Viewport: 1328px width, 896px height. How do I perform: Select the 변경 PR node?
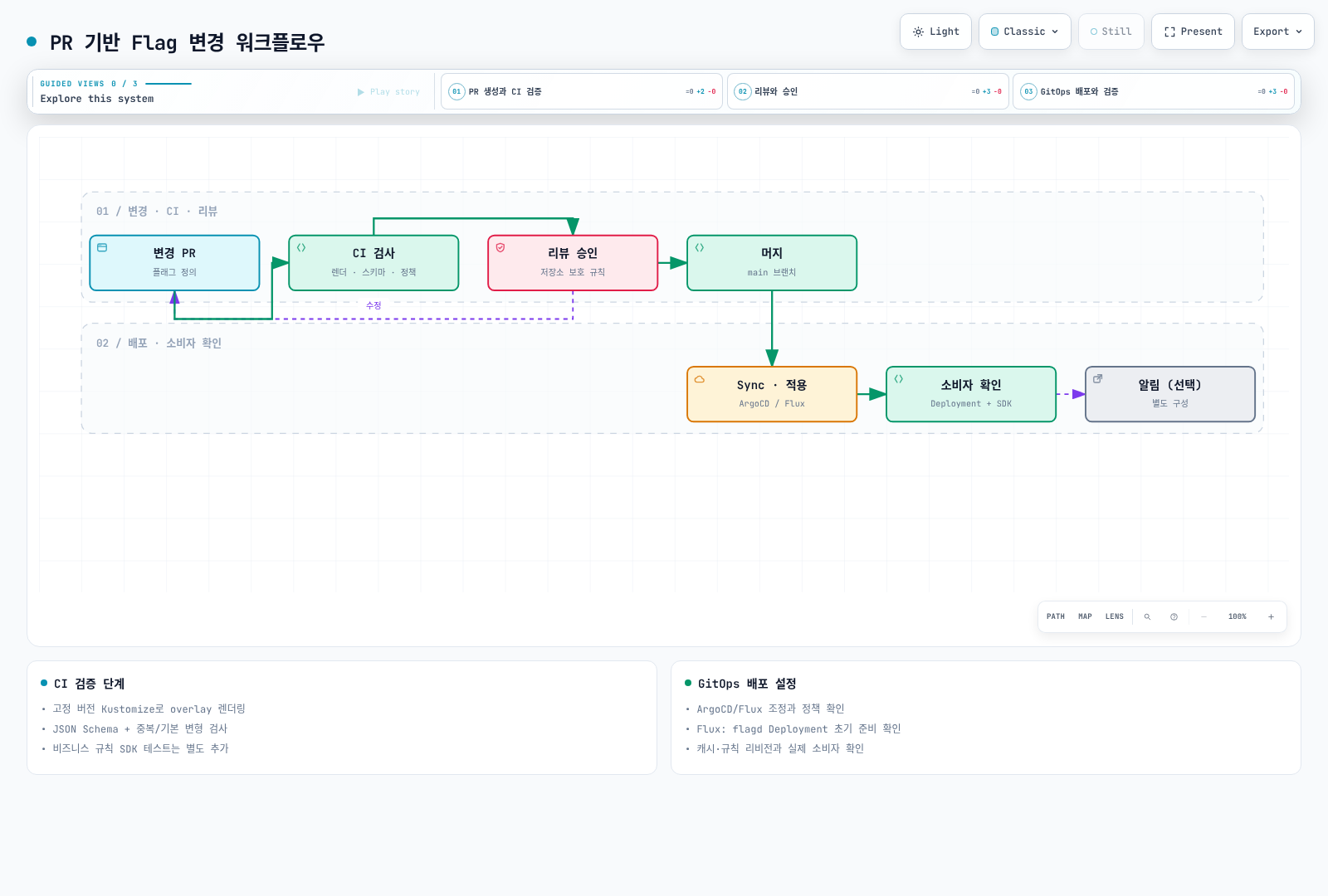point(174,263)
